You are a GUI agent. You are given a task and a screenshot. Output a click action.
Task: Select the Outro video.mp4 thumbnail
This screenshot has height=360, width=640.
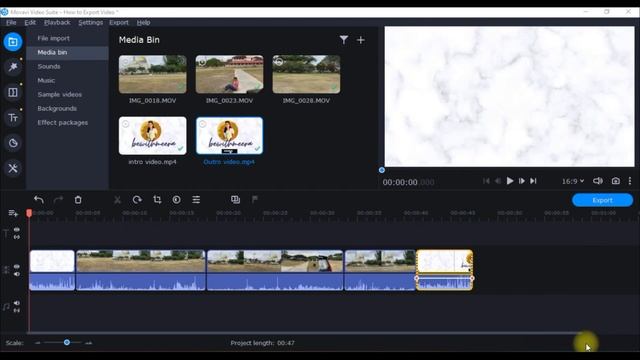pos(229,136)
